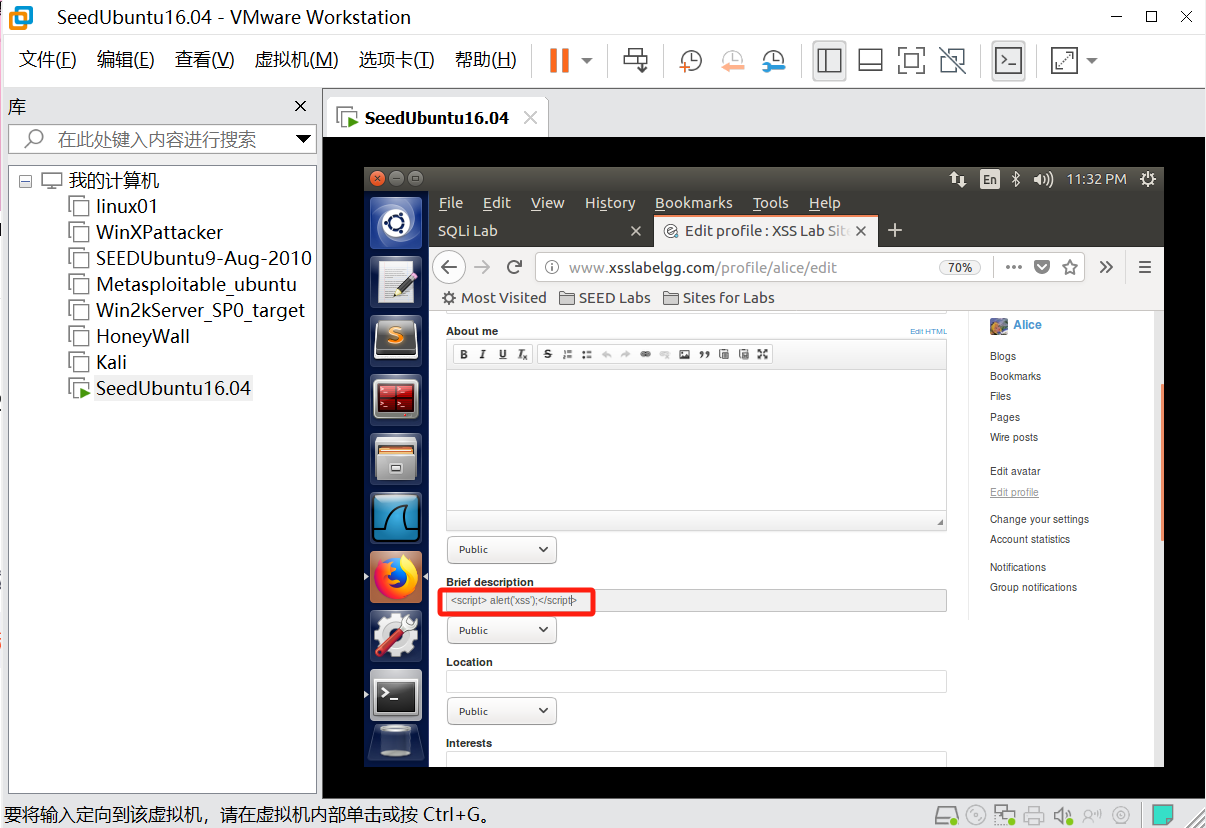This screenshot has width=1206, height=828.
Task: Toggle bold in About me editor
Action: pos(463,354)
